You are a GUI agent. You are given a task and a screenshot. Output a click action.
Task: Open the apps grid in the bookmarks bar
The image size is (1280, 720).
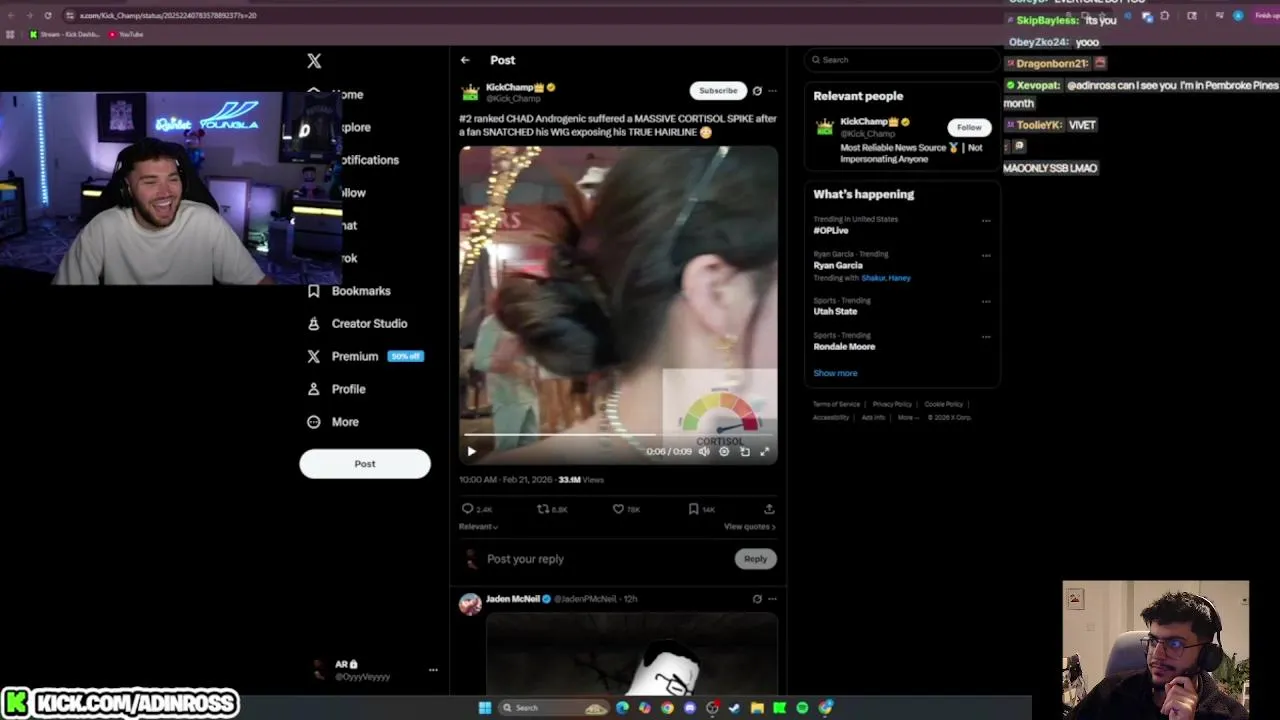(x=10, y=35)
